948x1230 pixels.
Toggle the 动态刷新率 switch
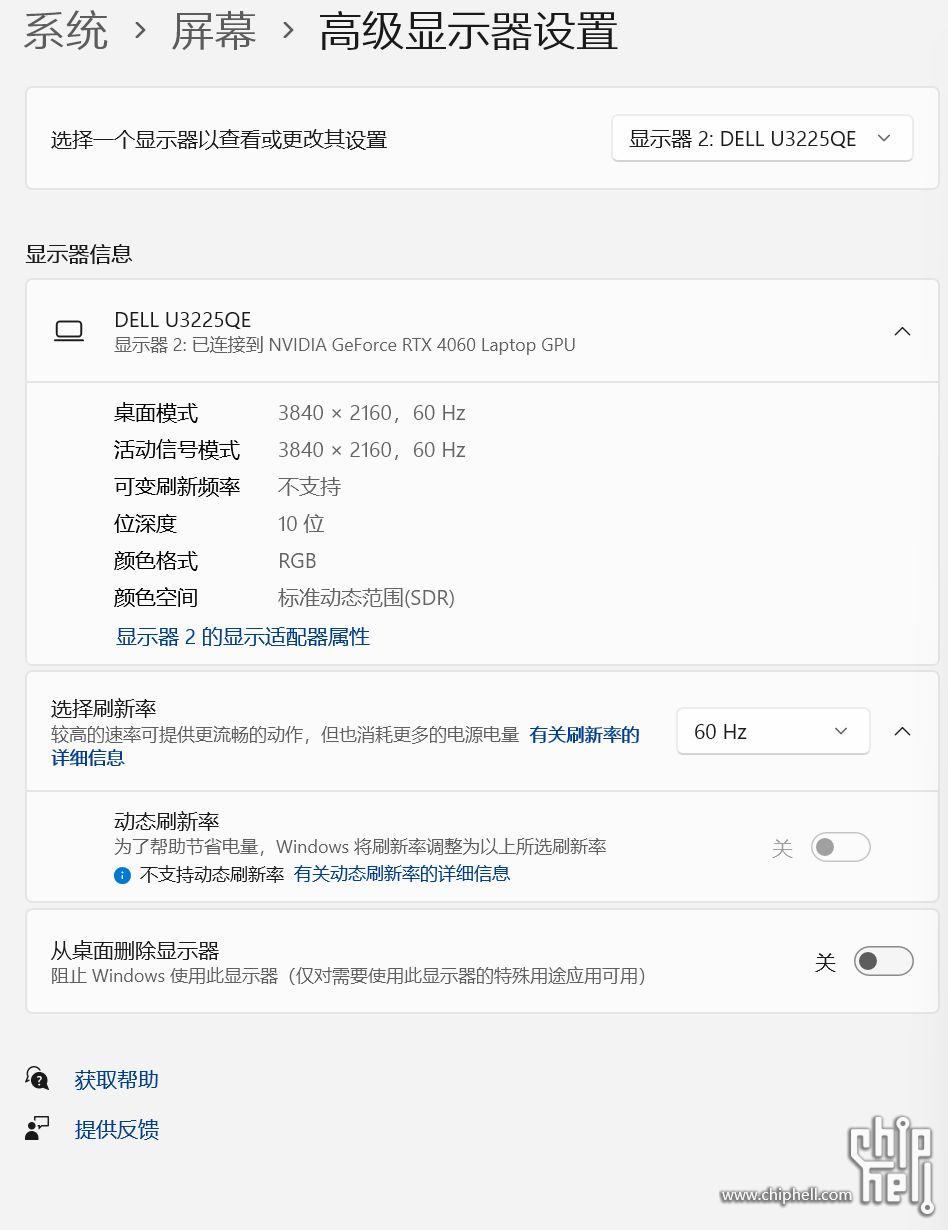click(840, 848)
